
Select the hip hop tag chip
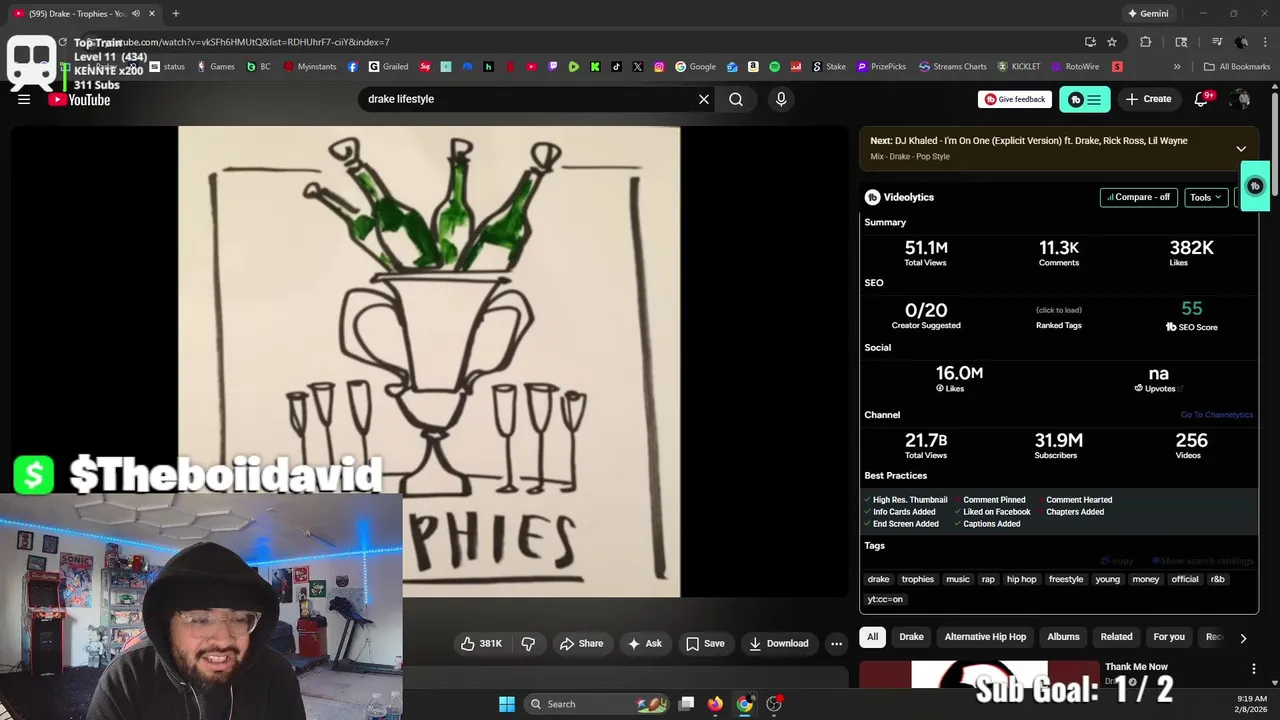[x=1021, y=579]
